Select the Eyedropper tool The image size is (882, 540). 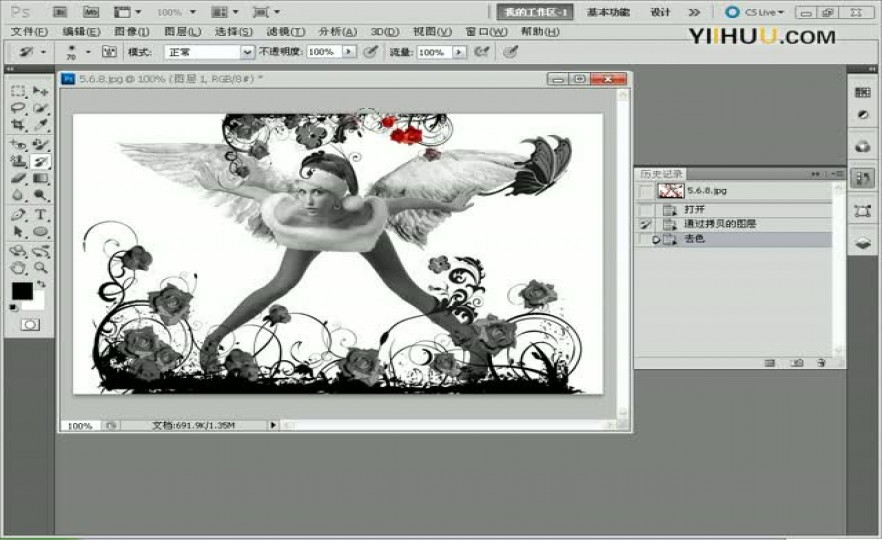40,124
